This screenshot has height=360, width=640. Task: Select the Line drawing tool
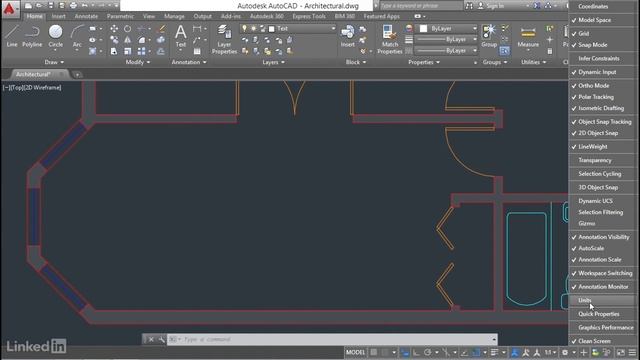(12, 36)
